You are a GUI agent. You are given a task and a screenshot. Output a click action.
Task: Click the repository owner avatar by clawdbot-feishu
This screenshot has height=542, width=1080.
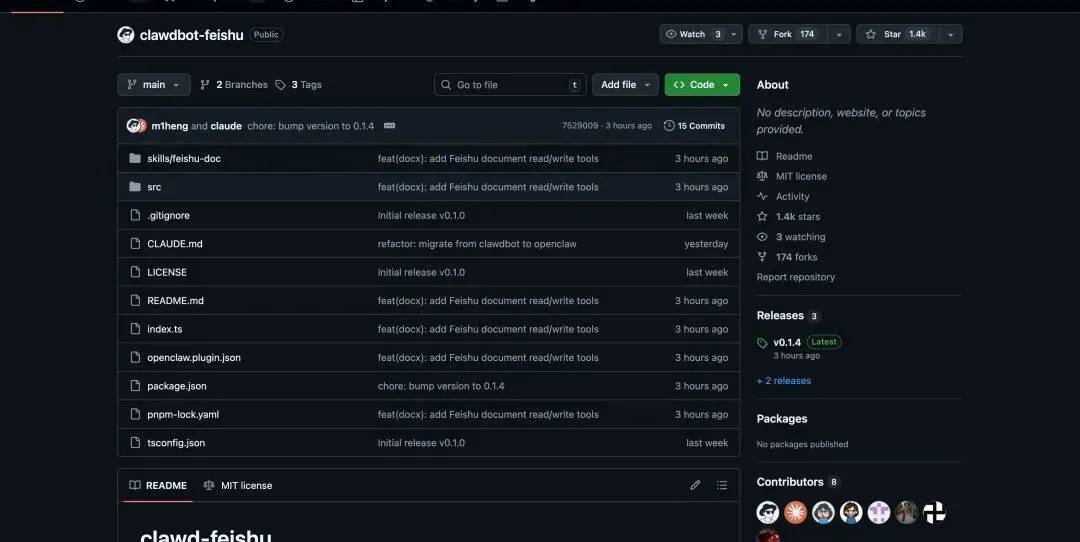tap(125, 34)
